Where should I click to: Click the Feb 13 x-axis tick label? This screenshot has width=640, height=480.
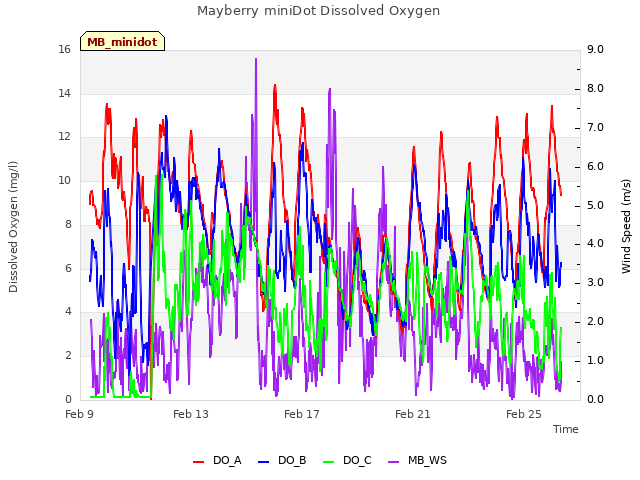pos(191,414)
